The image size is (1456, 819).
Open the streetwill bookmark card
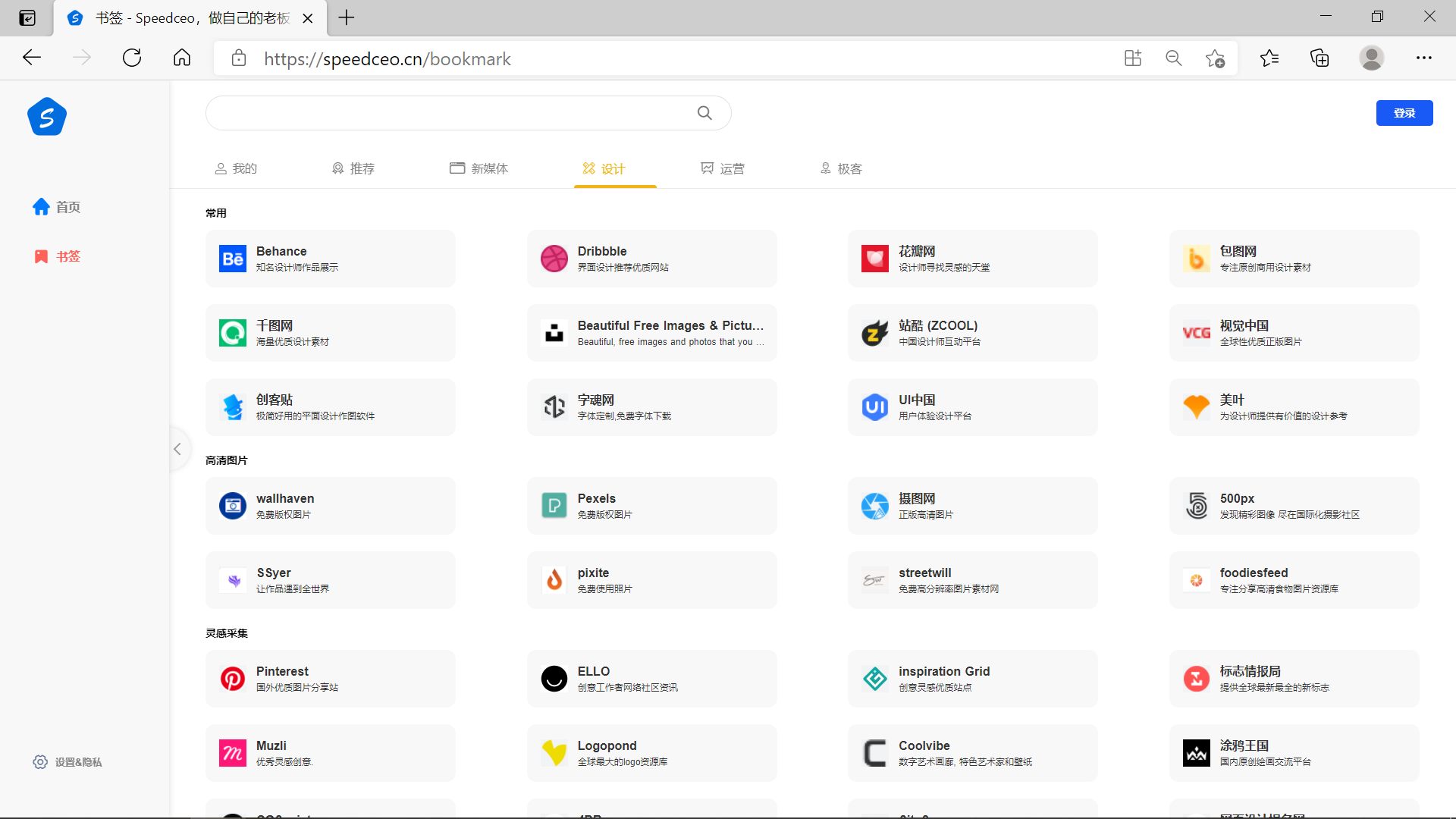[x=973, y=580]
